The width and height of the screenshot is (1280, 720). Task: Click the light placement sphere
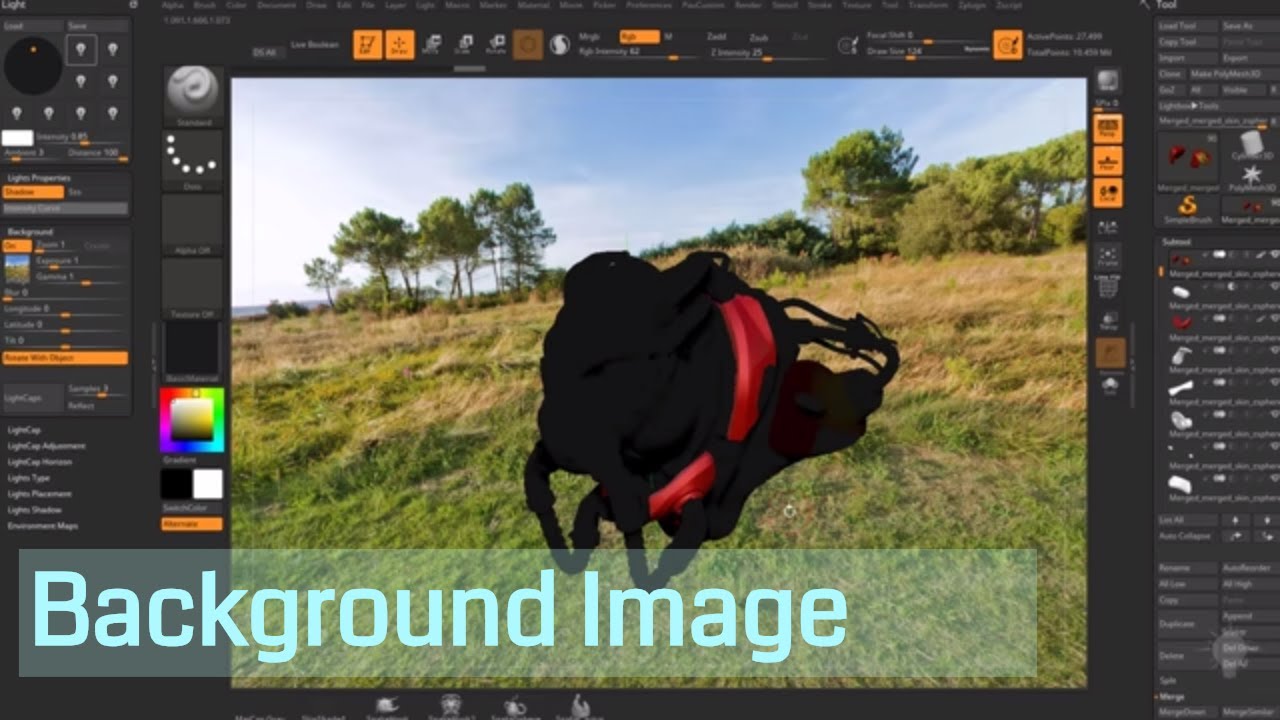[x=33, y=66]
